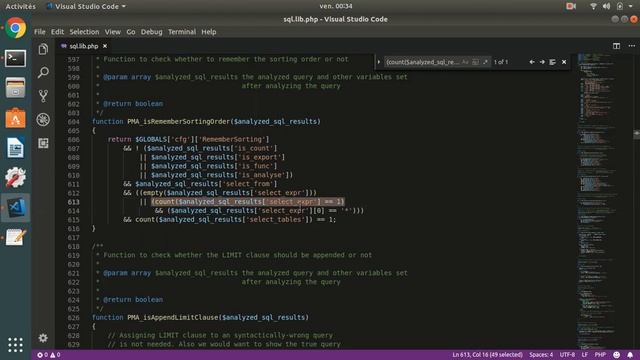The image size is (640, 360).
Task: Click line number 613 in the gutter
Action: click(x=73, y=202)
